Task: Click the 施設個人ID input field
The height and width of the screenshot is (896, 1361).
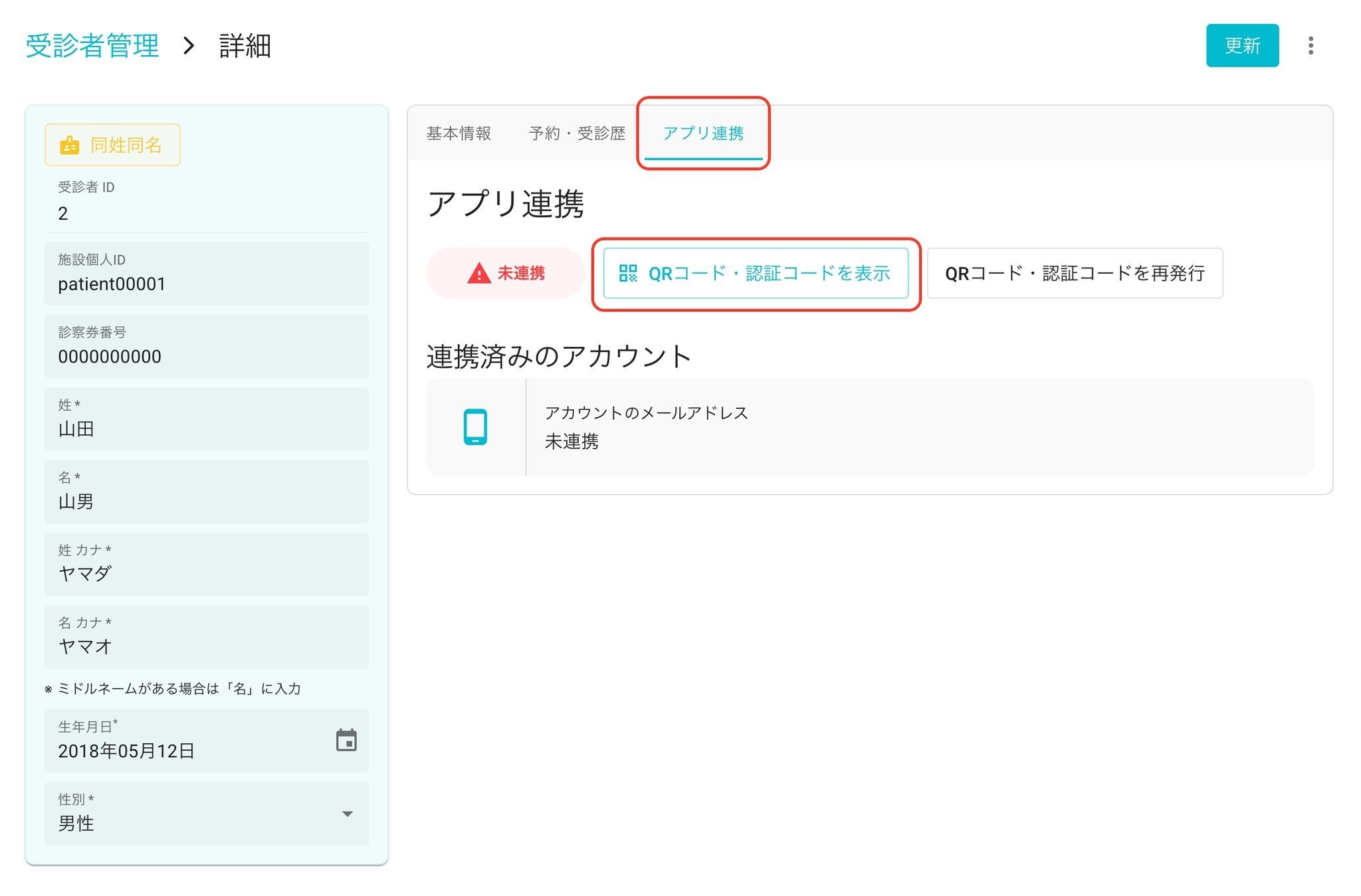Action: tap(206, 274)
